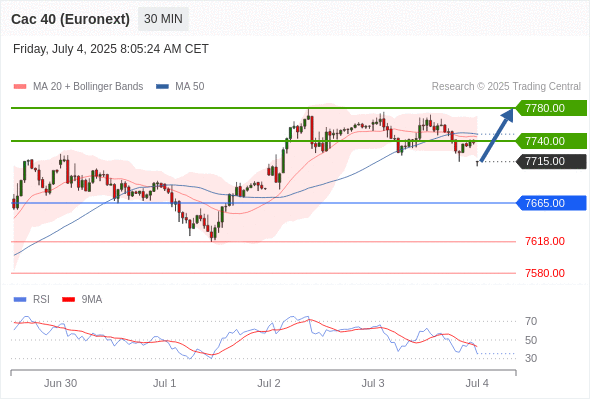Screen dimensions: 590x400
Task: Click the RSI 30 level label
Action: pyautogui.click(x=531, y=358)
